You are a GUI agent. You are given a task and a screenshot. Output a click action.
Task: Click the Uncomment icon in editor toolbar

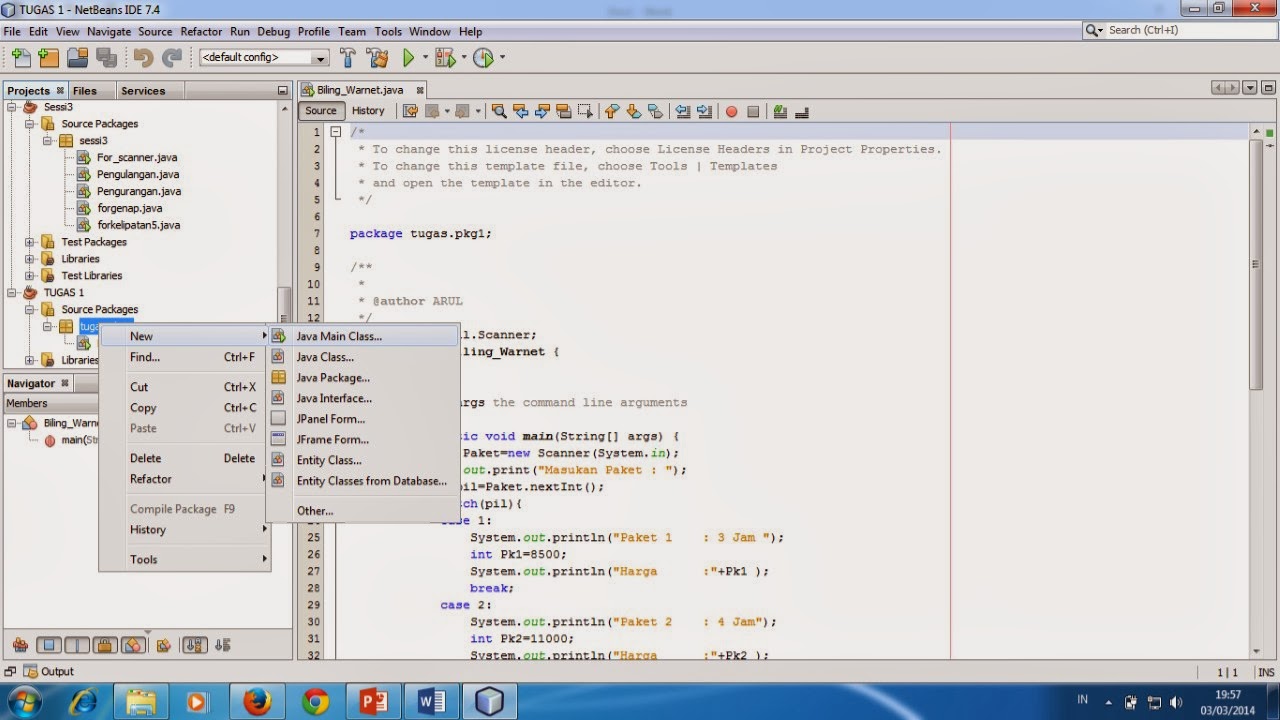click(802, 111)
